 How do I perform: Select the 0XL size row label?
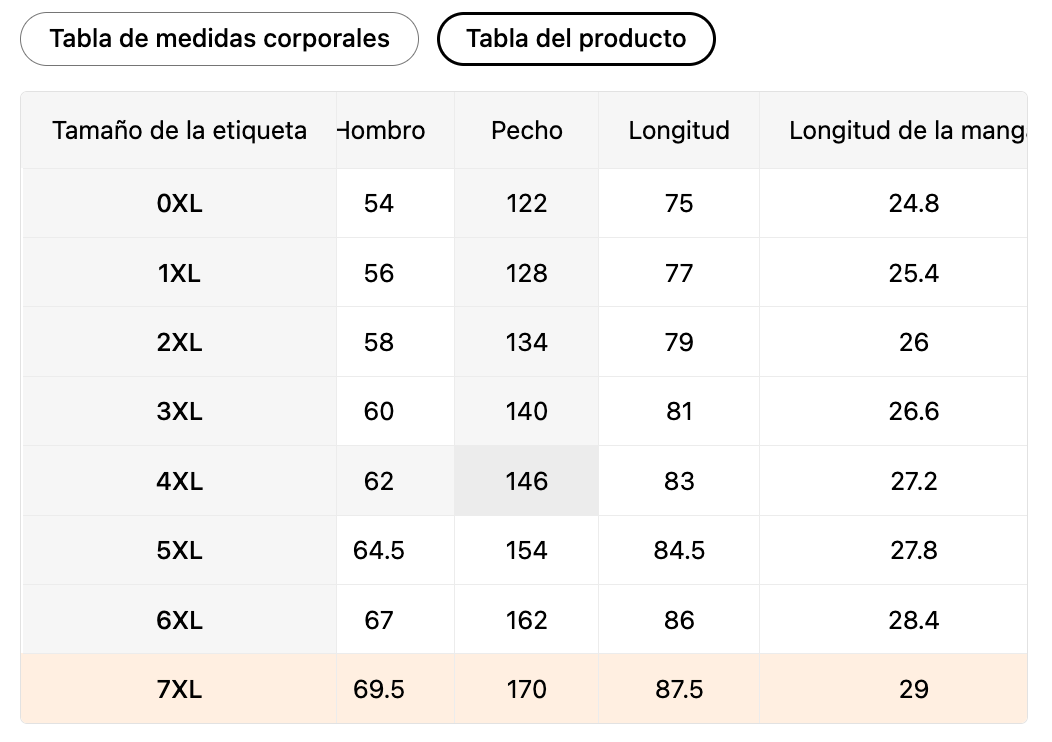click(179, 204)
